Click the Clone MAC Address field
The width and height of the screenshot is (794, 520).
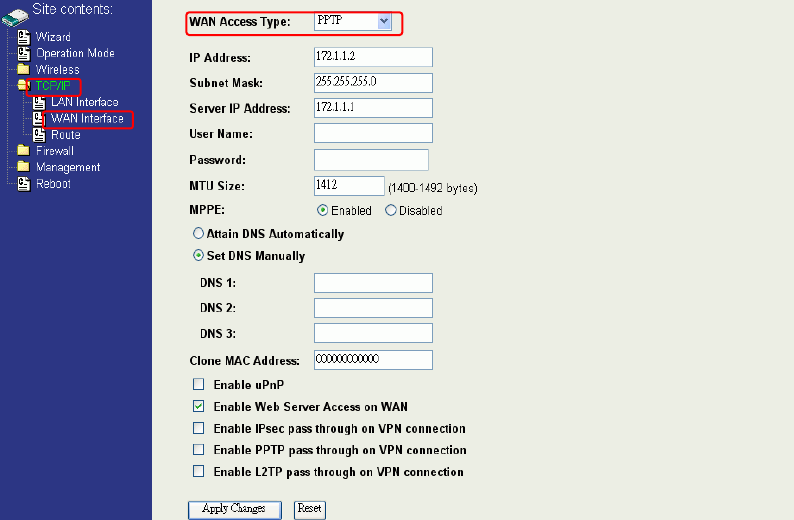tap(373, 360)
